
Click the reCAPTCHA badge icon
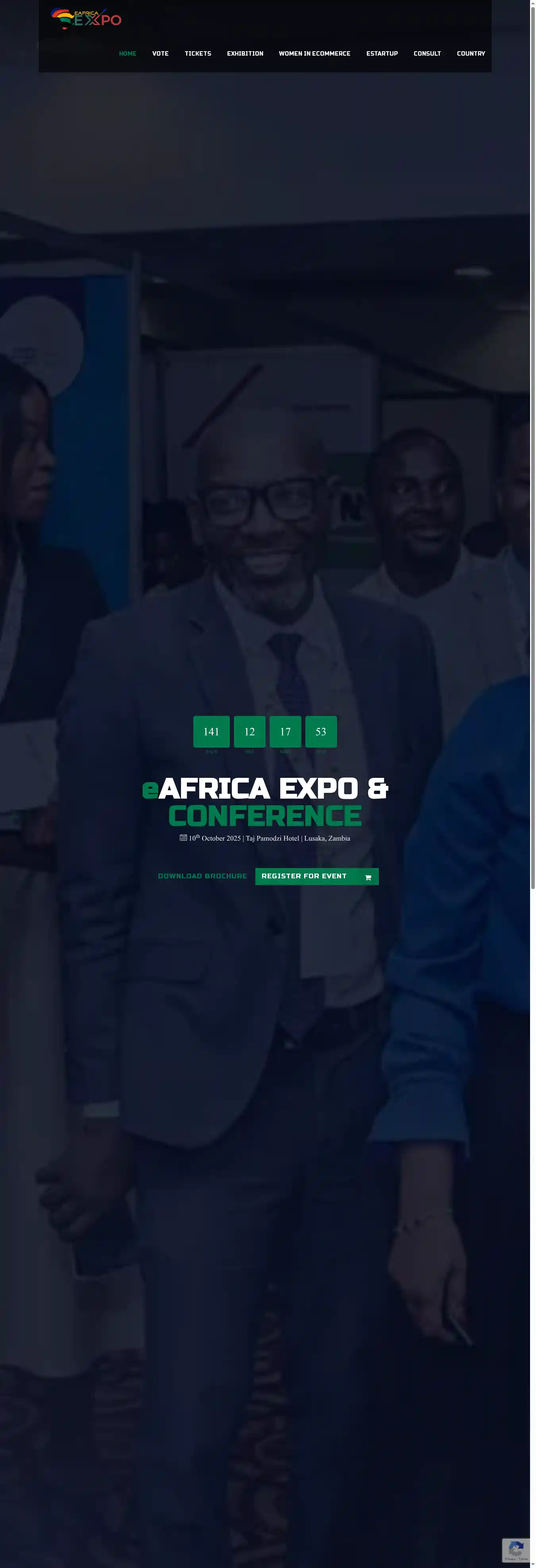[516, 1549]
